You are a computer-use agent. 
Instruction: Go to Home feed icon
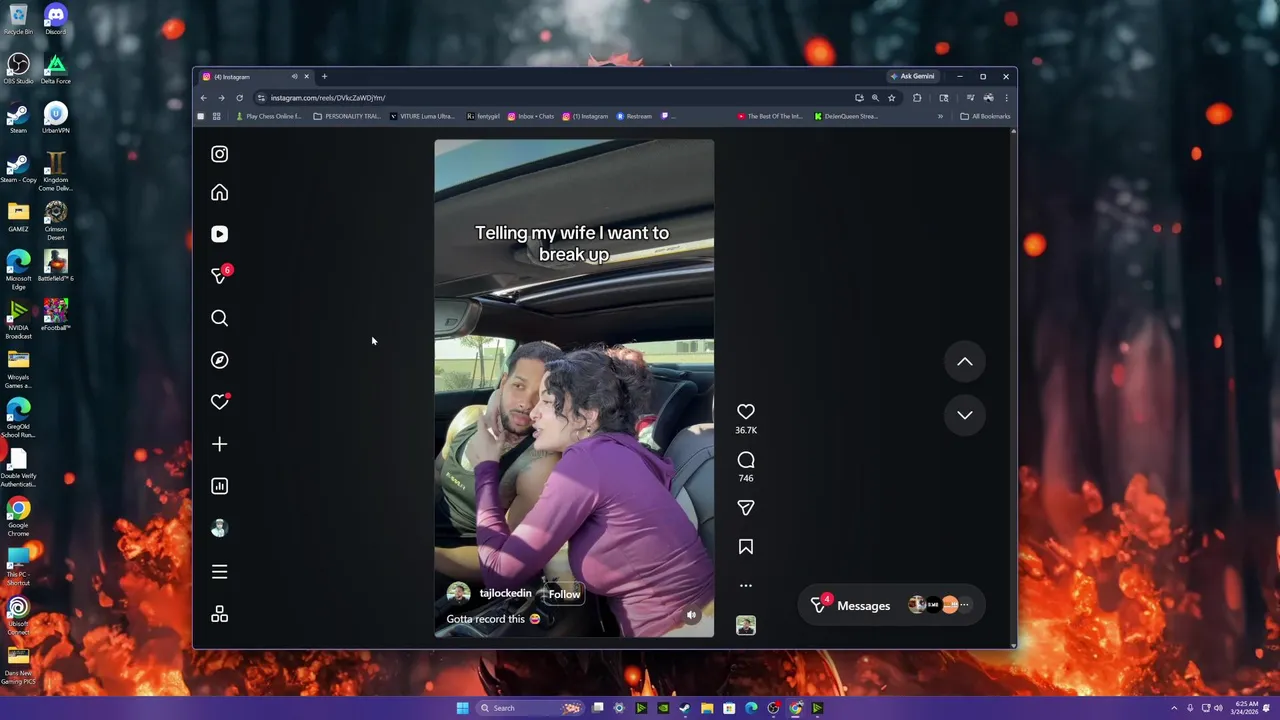[x=220, y=193]
